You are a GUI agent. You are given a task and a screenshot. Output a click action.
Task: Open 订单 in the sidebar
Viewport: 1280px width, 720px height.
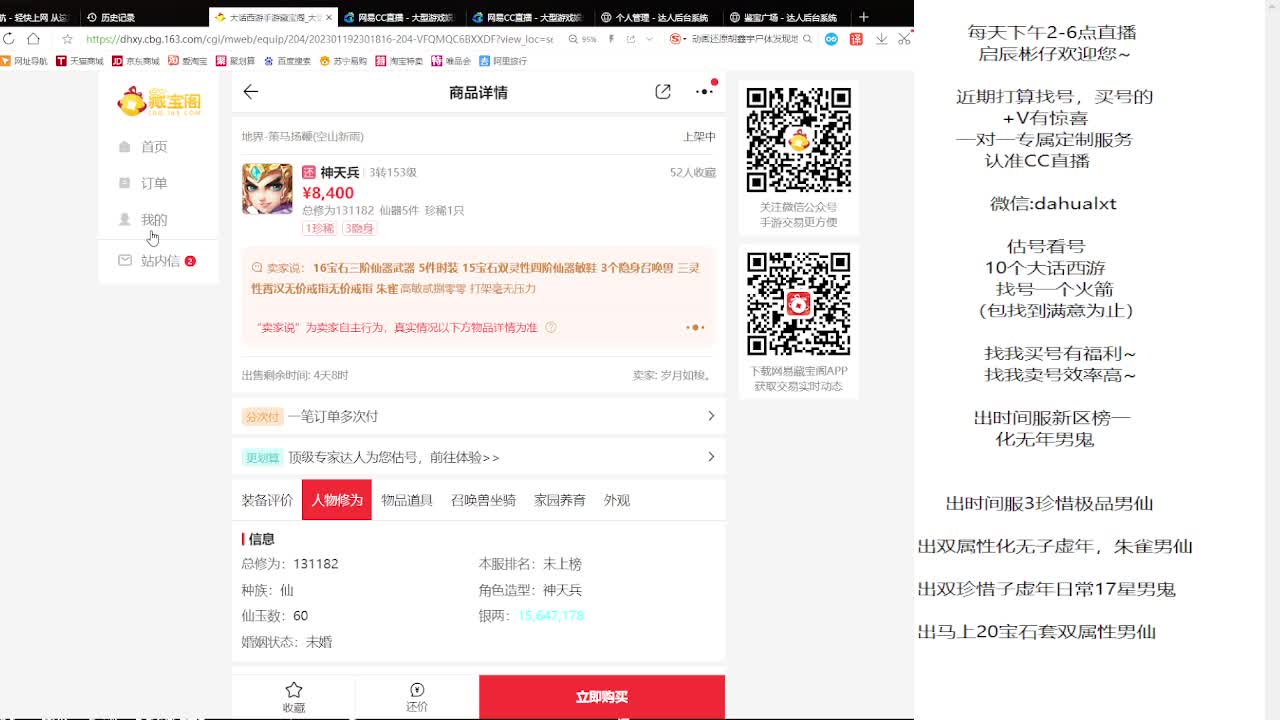point(143,183)
